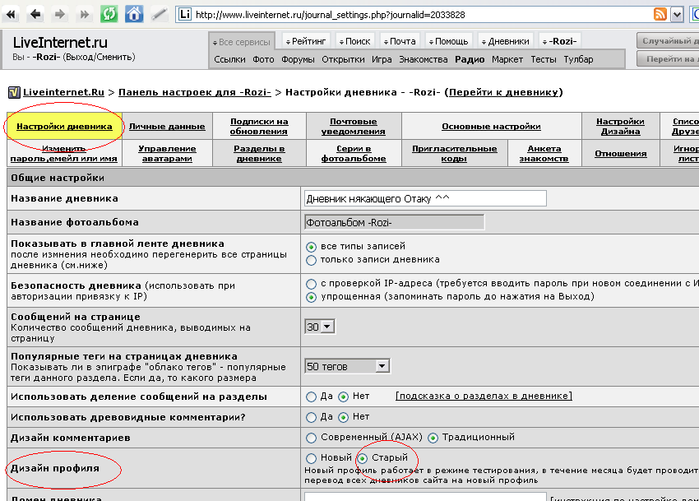Image resolution: width=699 pixels, height=501 pixels.
Task: Click the 'Название фотоальбома' field
Action: coord(394,222)
